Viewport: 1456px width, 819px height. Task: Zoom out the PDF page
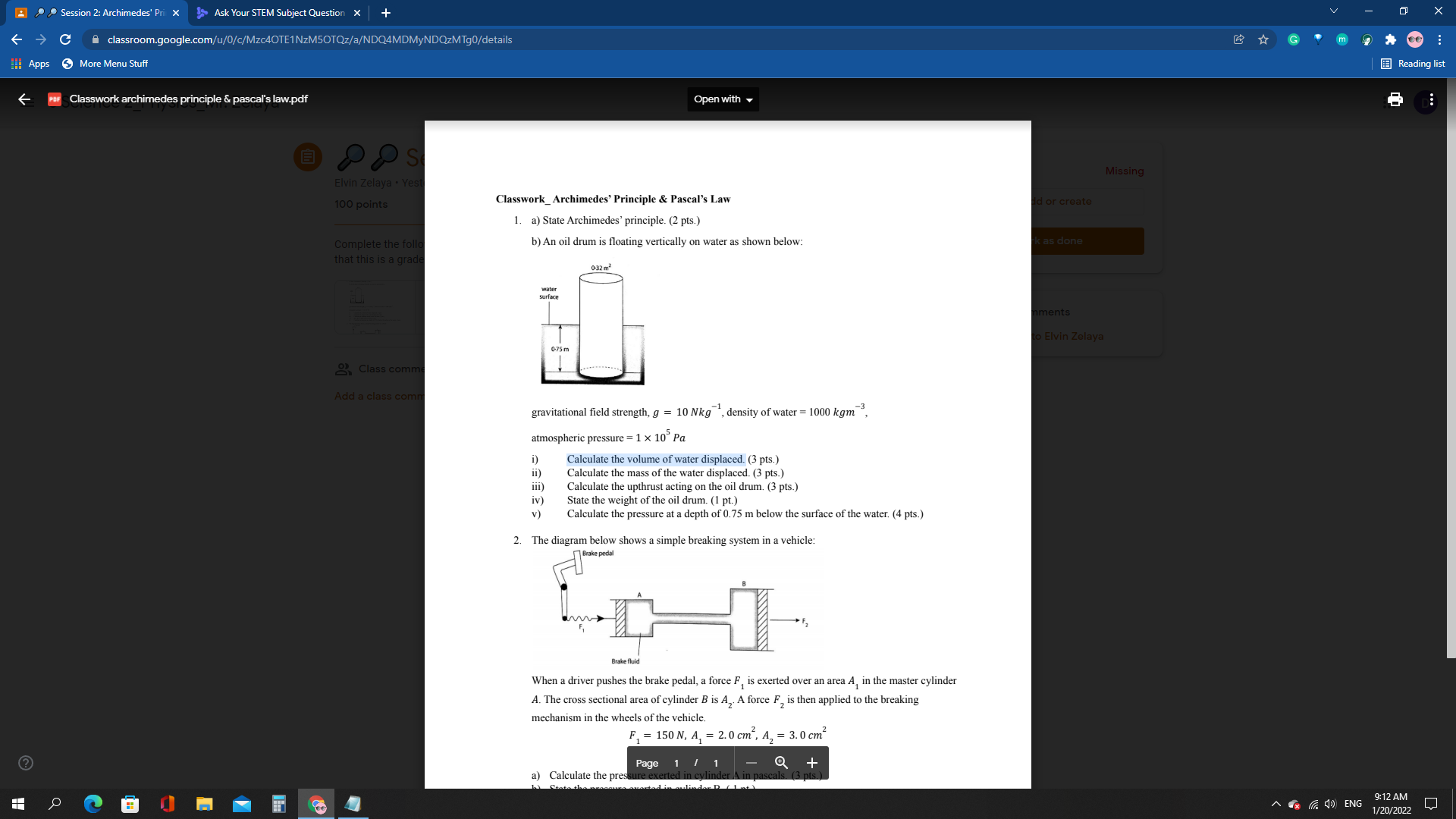(x=751, y=763)
